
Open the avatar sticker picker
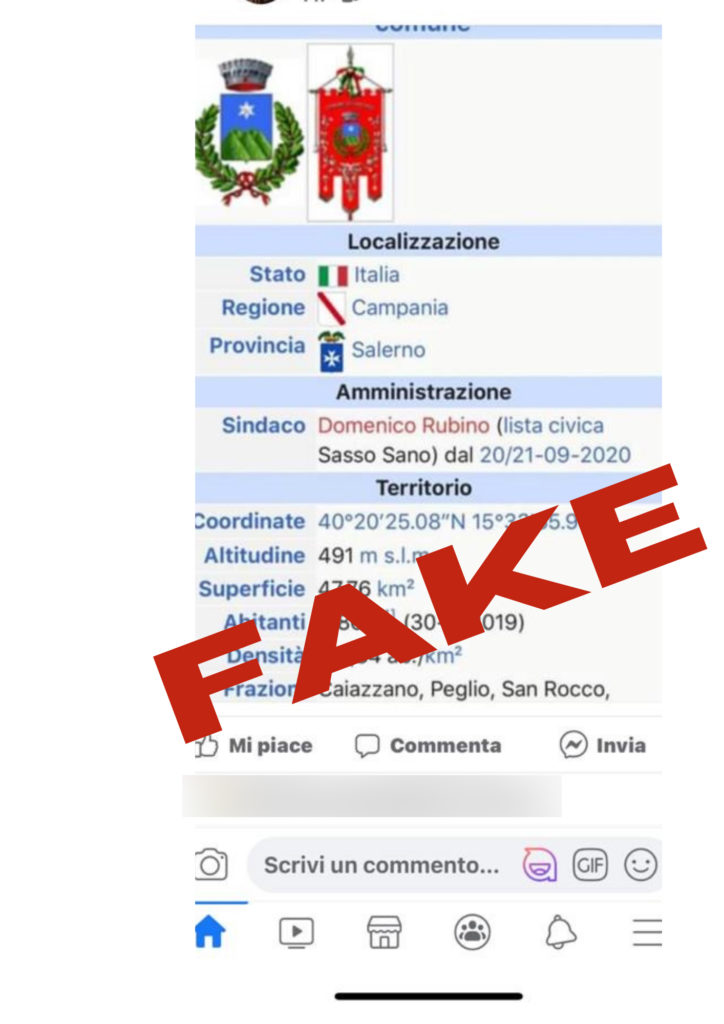tap(539, 865)
